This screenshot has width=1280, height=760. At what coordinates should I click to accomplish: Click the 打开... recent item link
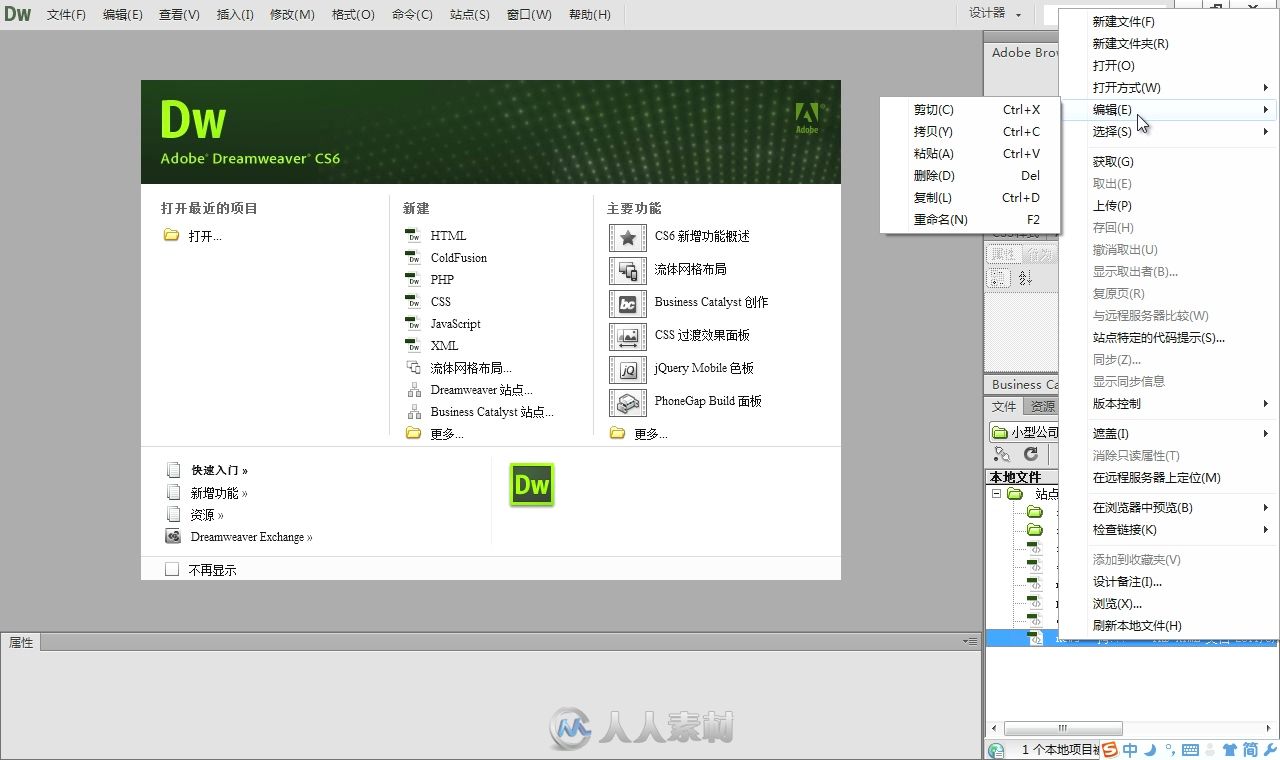[x=205, y=236]
